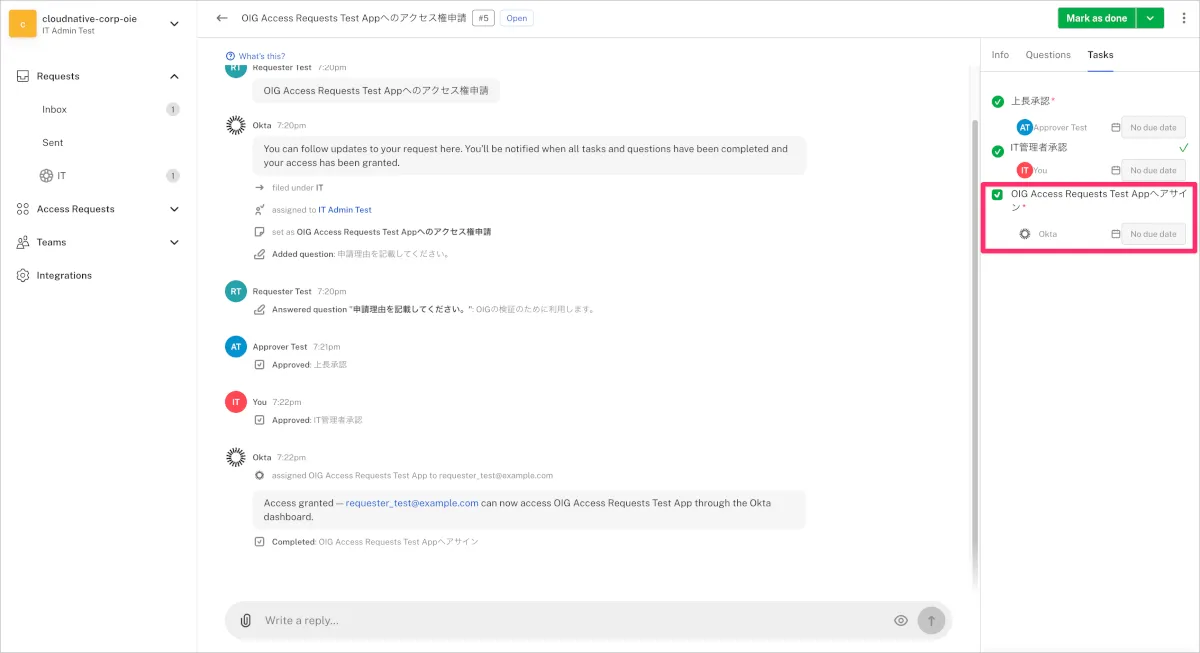
Task: Open the three-dot more options menu
Action: (1183, 18)
